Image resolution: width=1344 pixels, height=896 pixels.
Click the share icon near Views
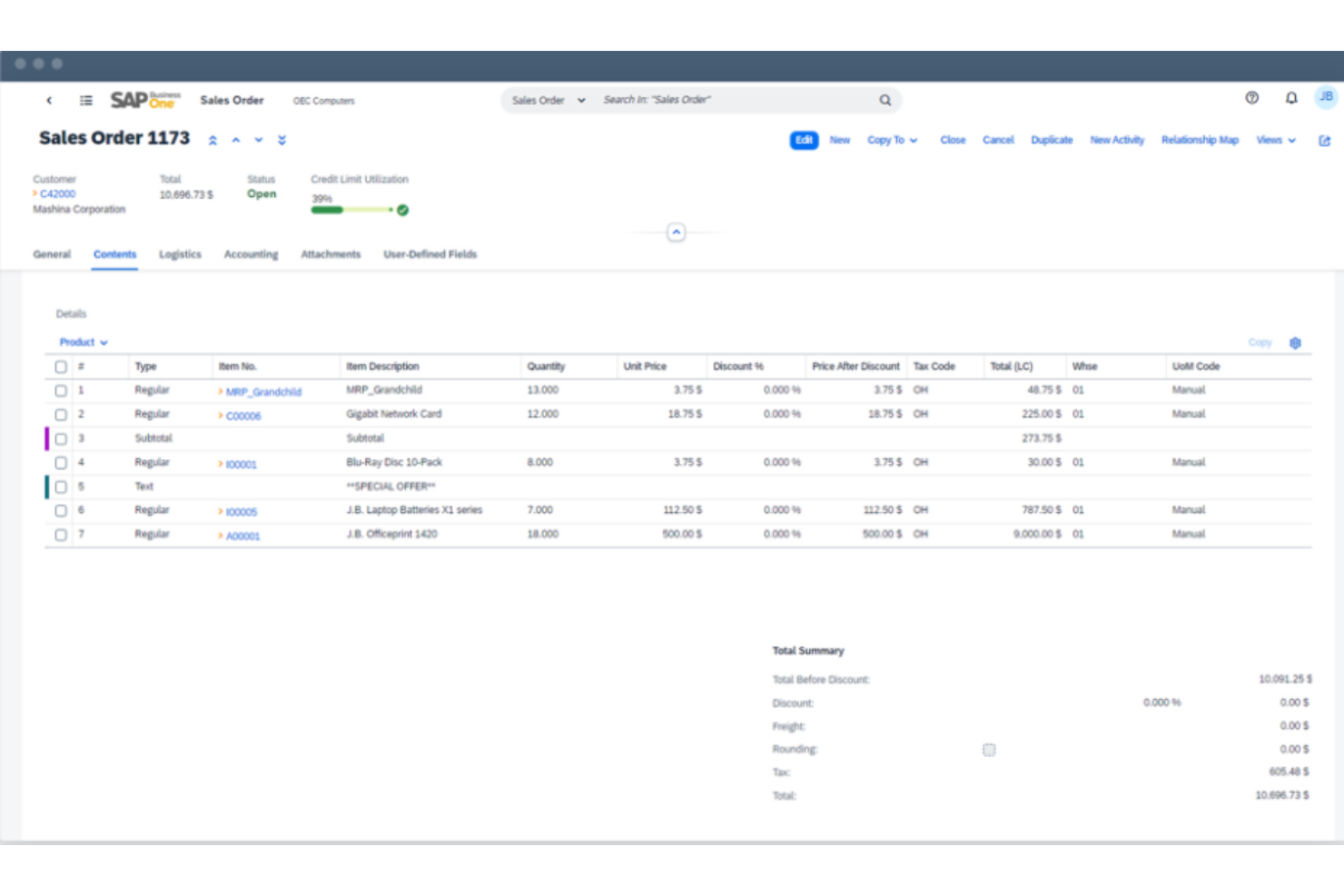click(x=1324, y=140)
